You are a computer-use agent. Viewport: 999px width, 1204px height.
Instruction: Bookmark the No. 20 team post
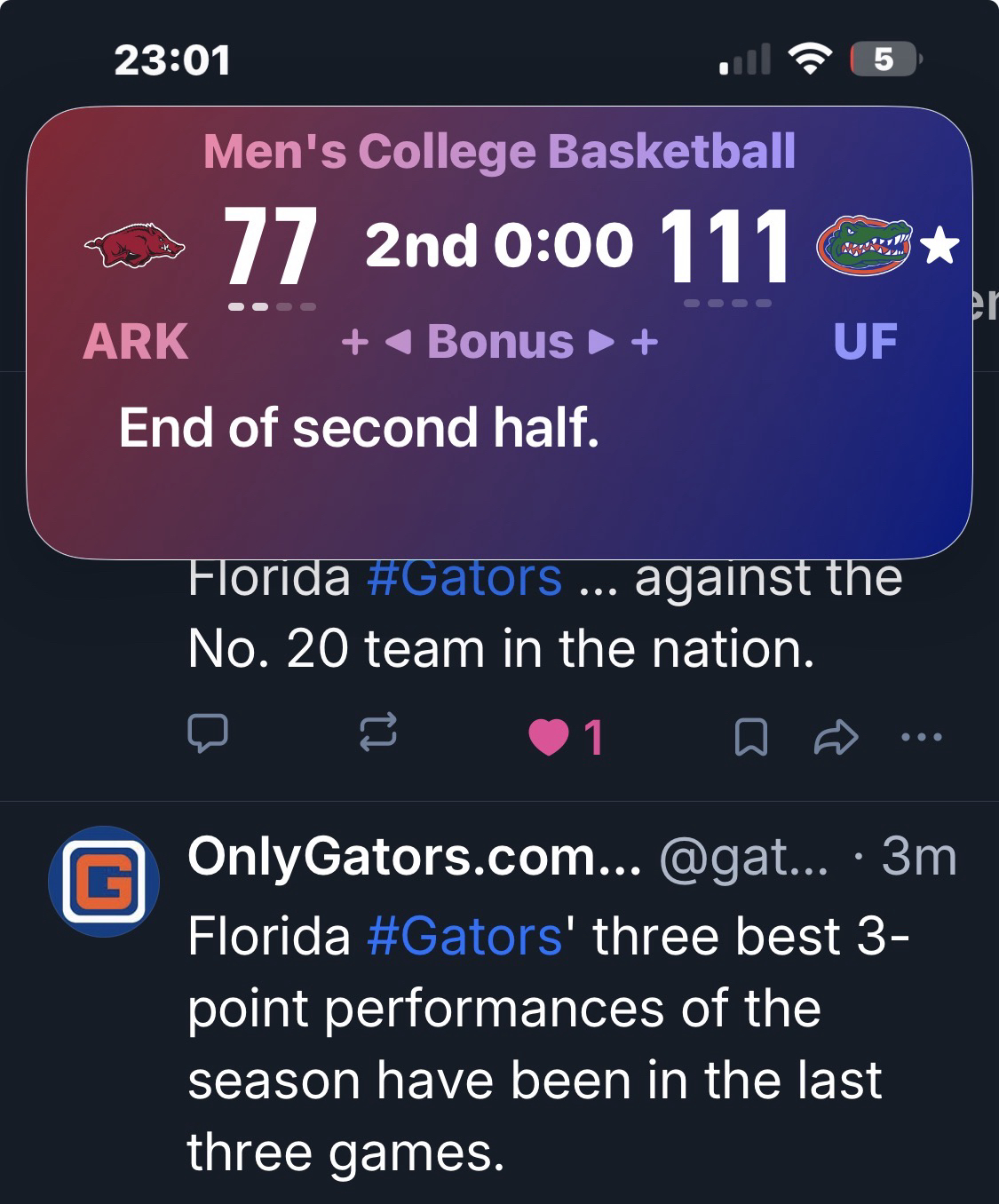(x=751, y=737)
